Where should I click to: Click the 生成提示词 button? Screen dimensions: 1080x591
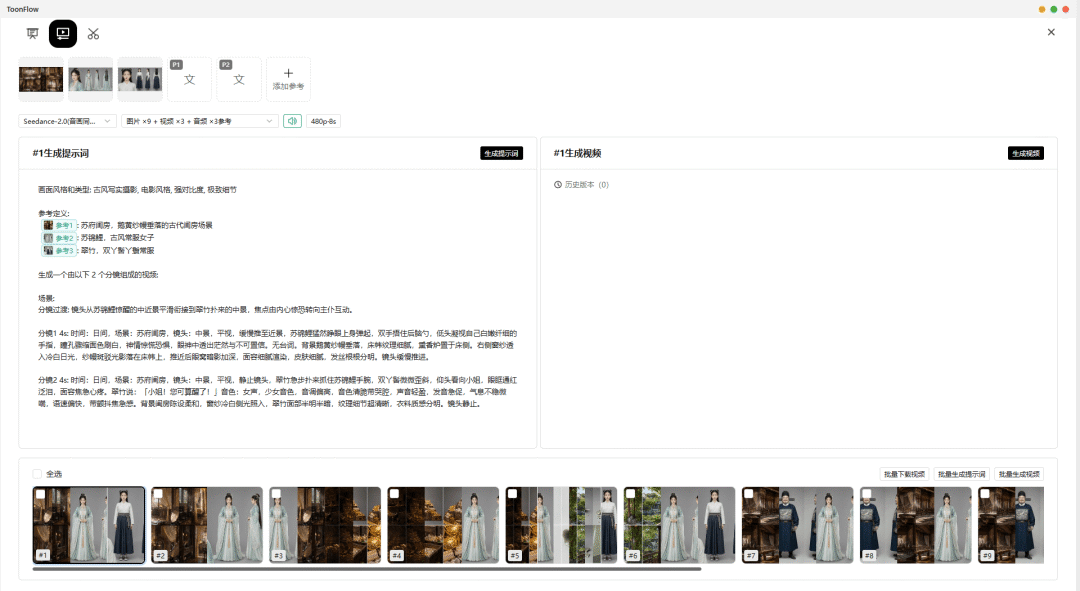501,153
